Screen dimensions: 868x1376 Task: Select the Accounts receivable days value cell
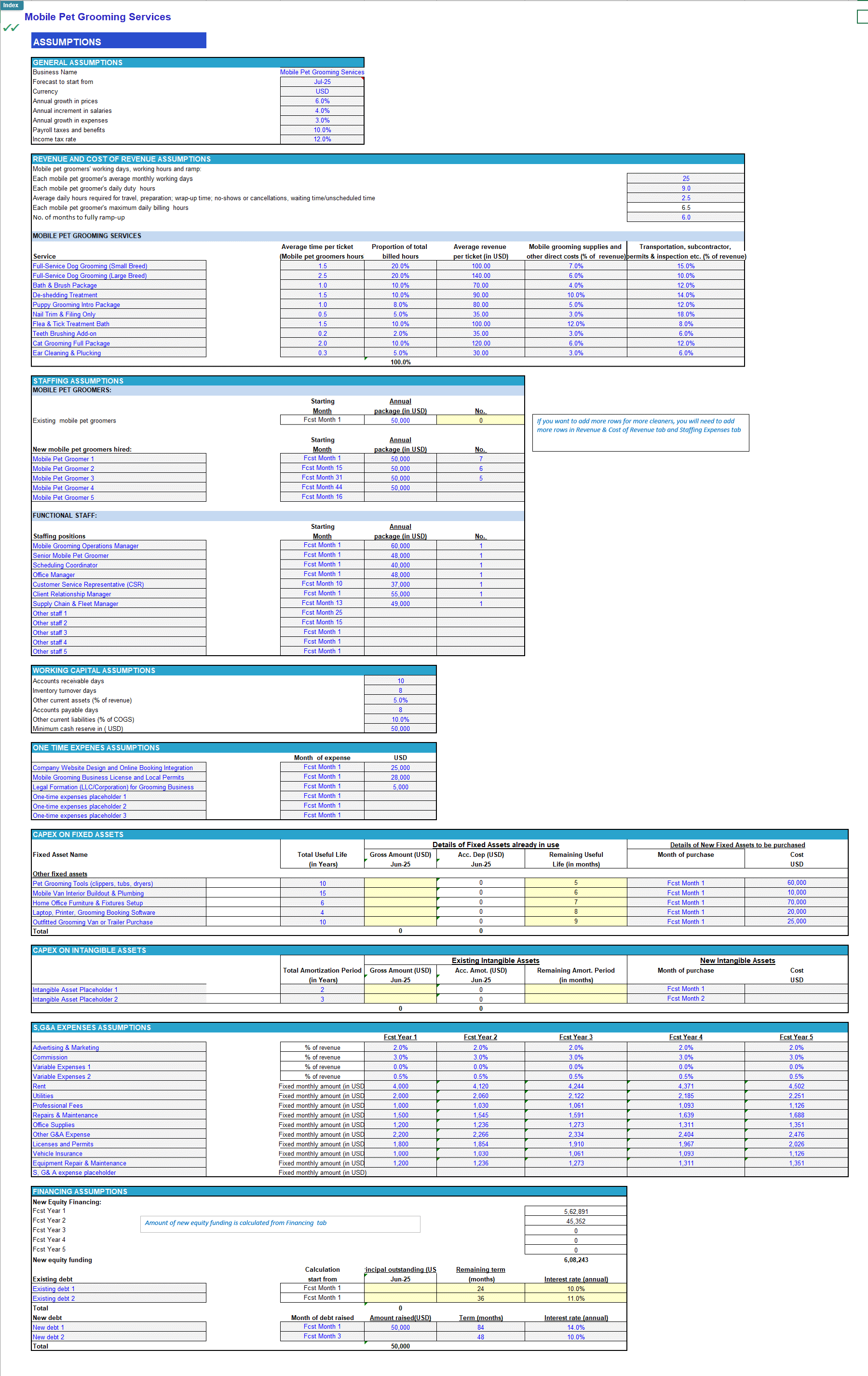point(400,681)
